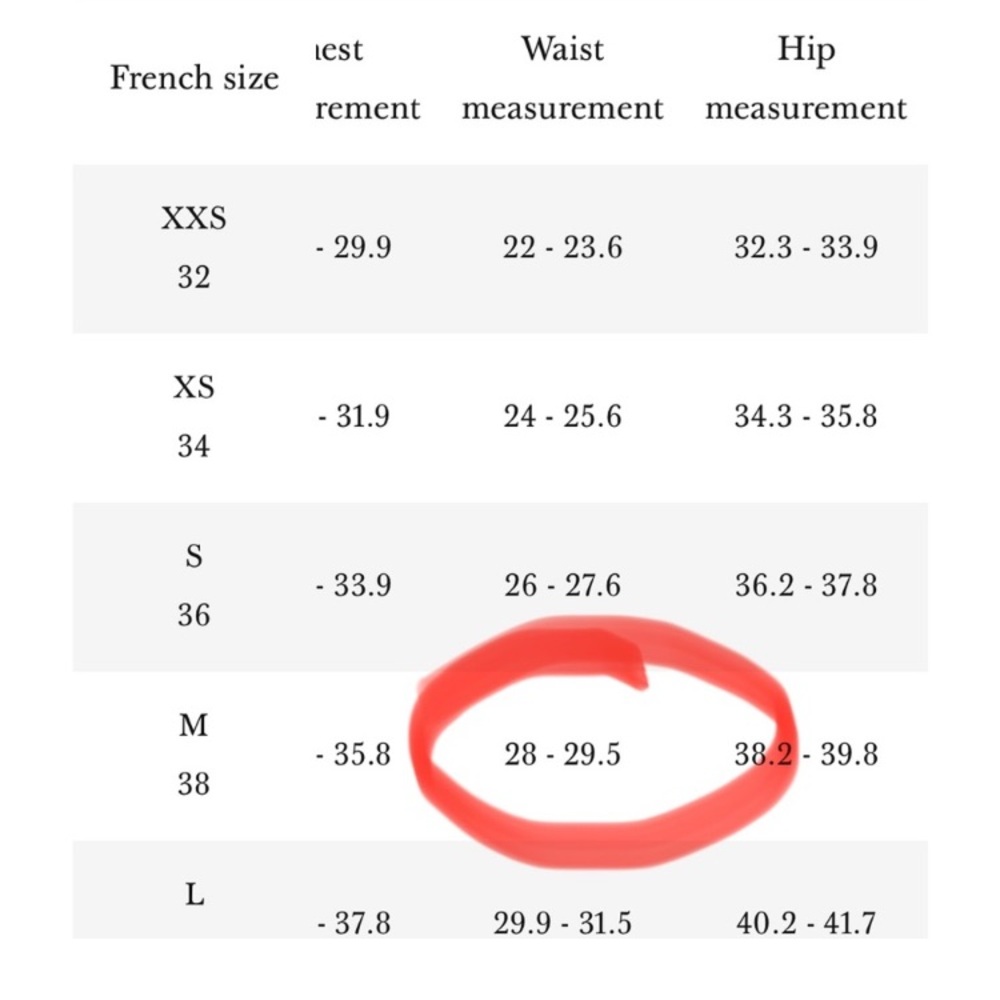Screen dimensions: 1000x1000
Task: Click the partial chest value ending 29.9
Action: [x=353, y=247]
